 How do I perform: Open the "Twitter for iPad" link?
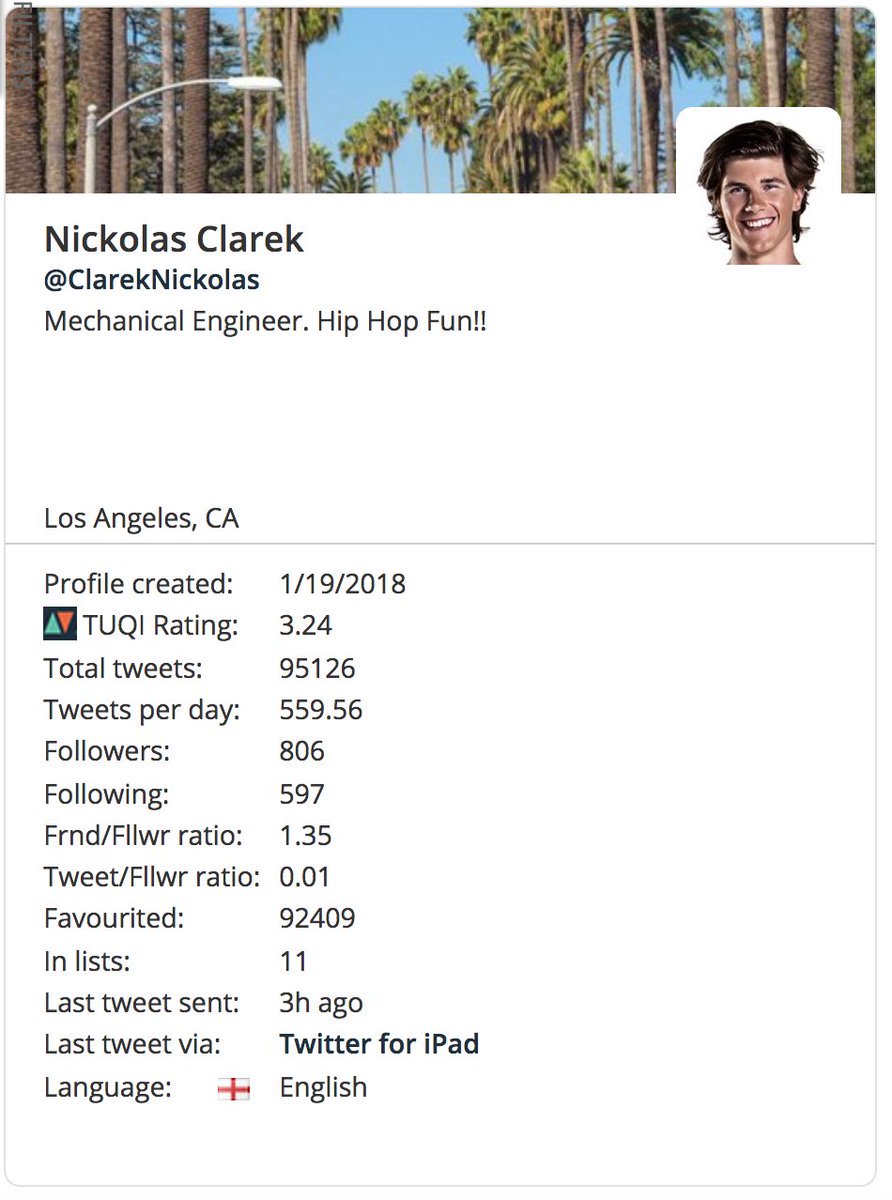[379, 1045]
